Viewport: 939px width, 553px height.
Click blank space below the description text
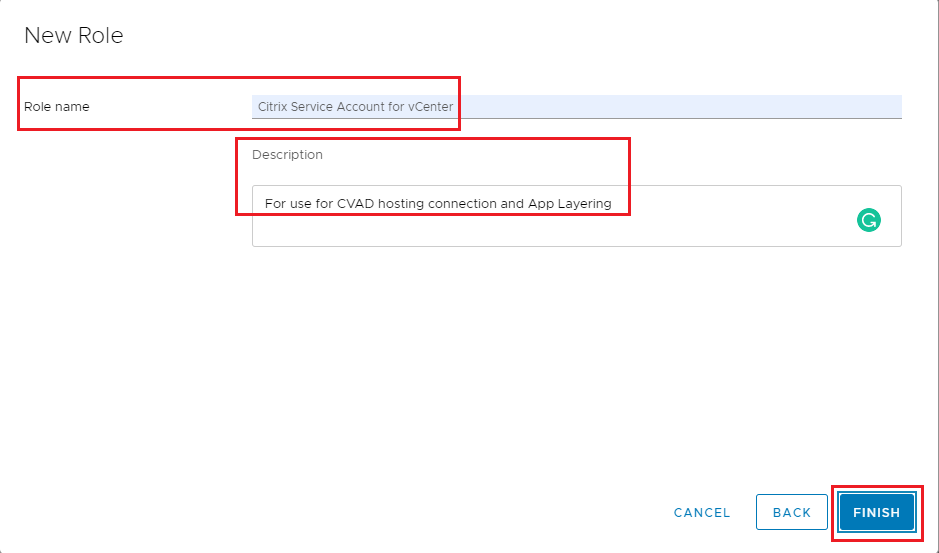tap(500, 232)
